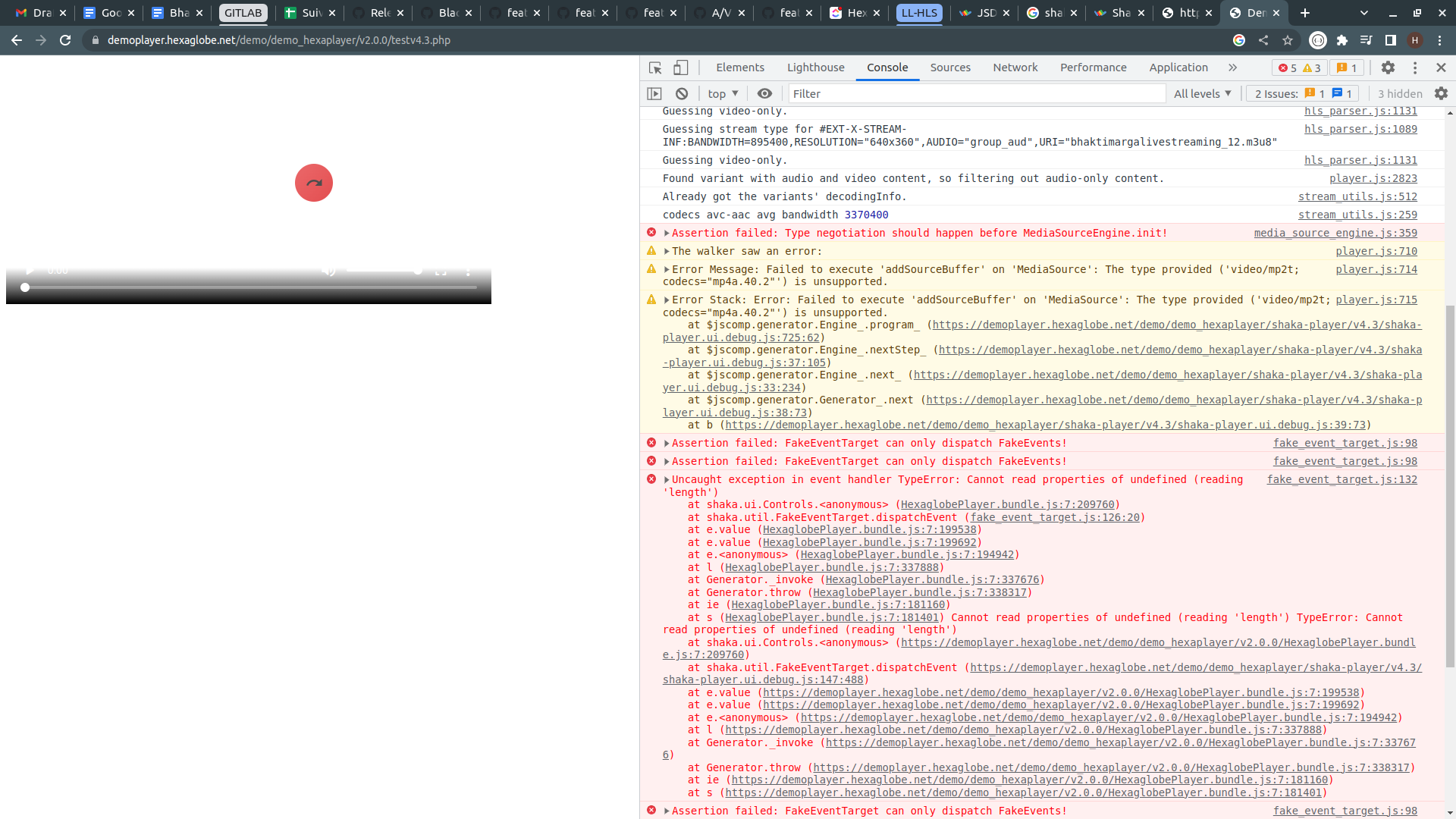Reload the demoplayer page

(x=65, y=40)
